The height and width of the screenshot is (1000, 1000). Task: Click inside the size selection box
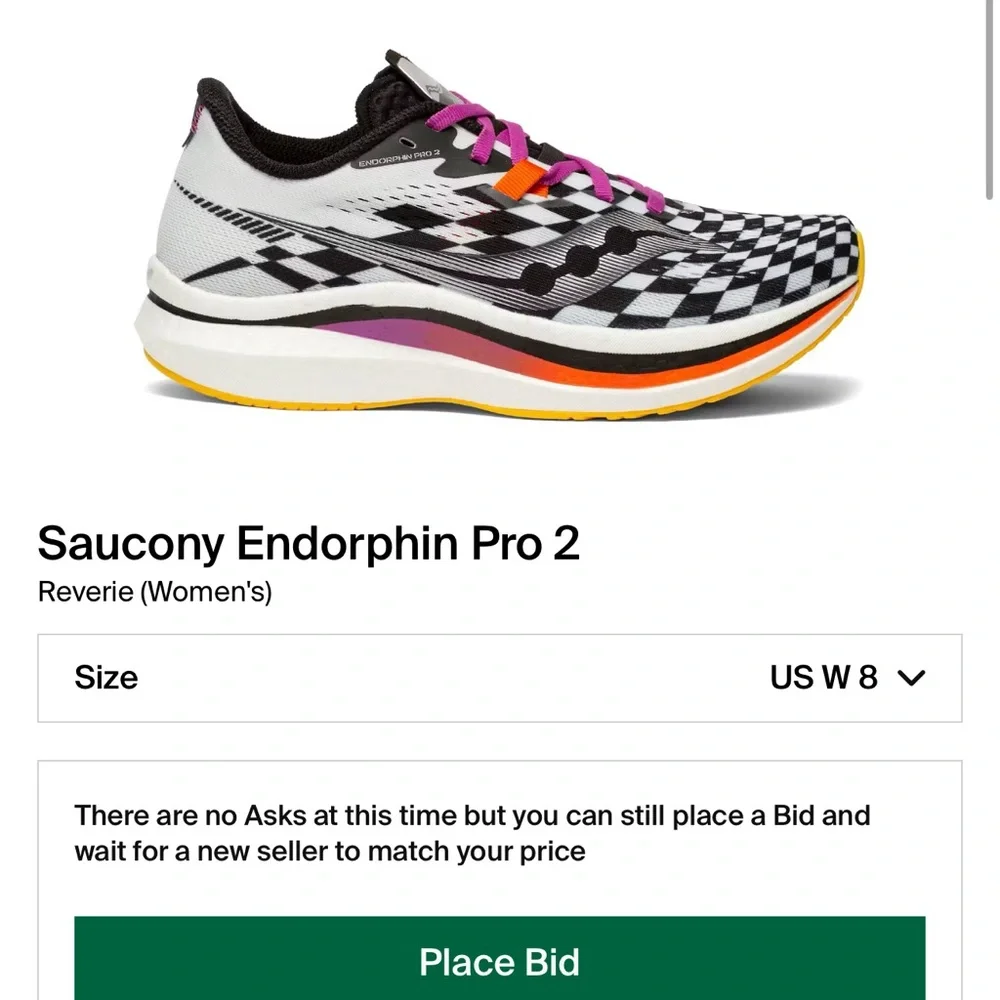click(x=500, y=678)
